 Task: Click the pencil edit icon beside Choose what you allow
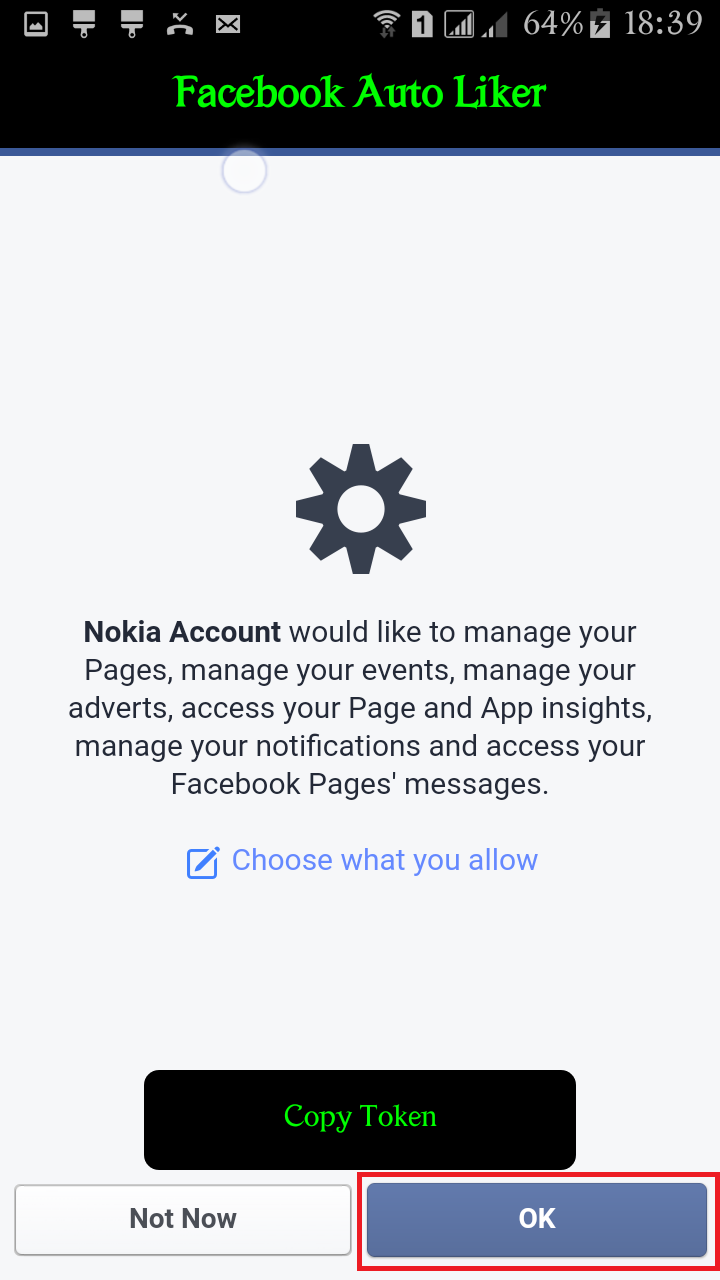click(x=203, y=861)
